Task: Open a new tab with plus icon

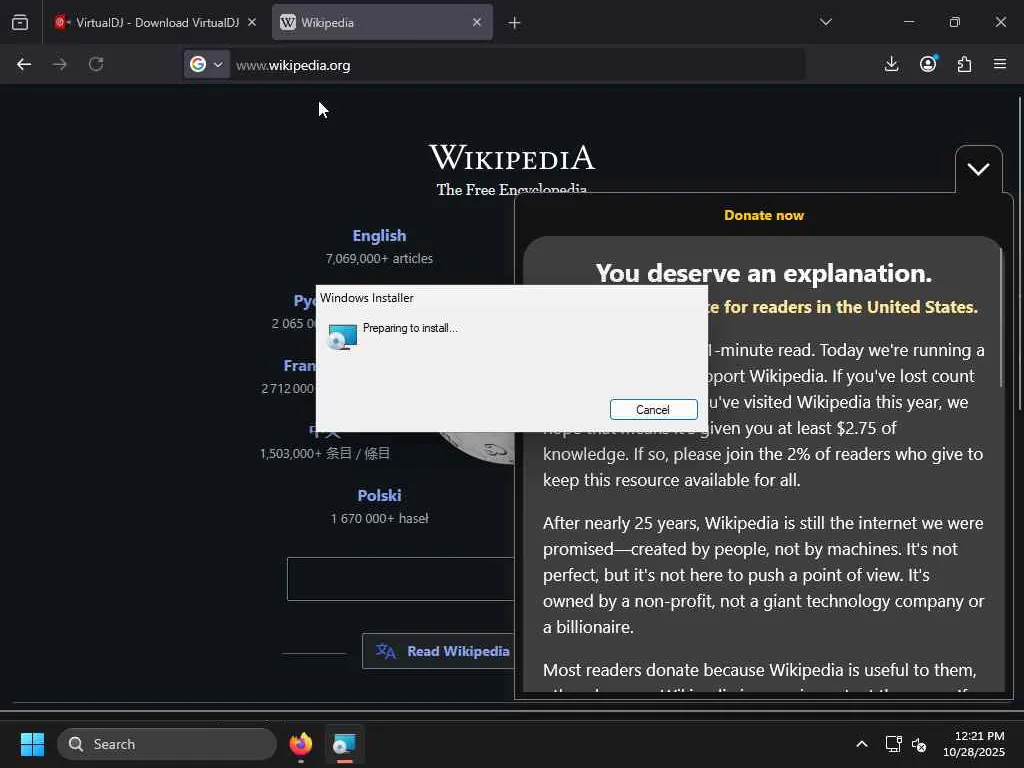Action: pos(514,23)
